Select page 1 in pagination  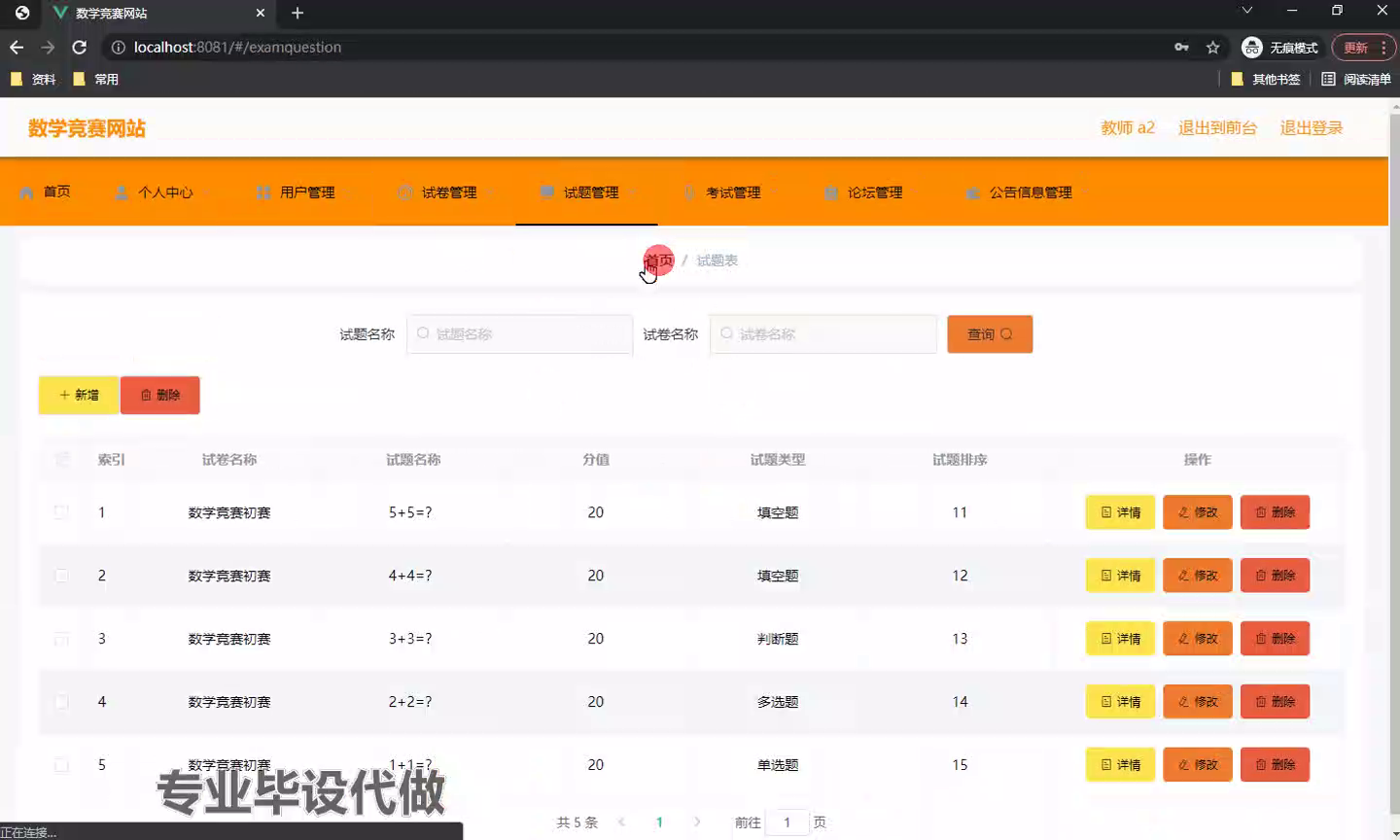(x=659, y=822)
